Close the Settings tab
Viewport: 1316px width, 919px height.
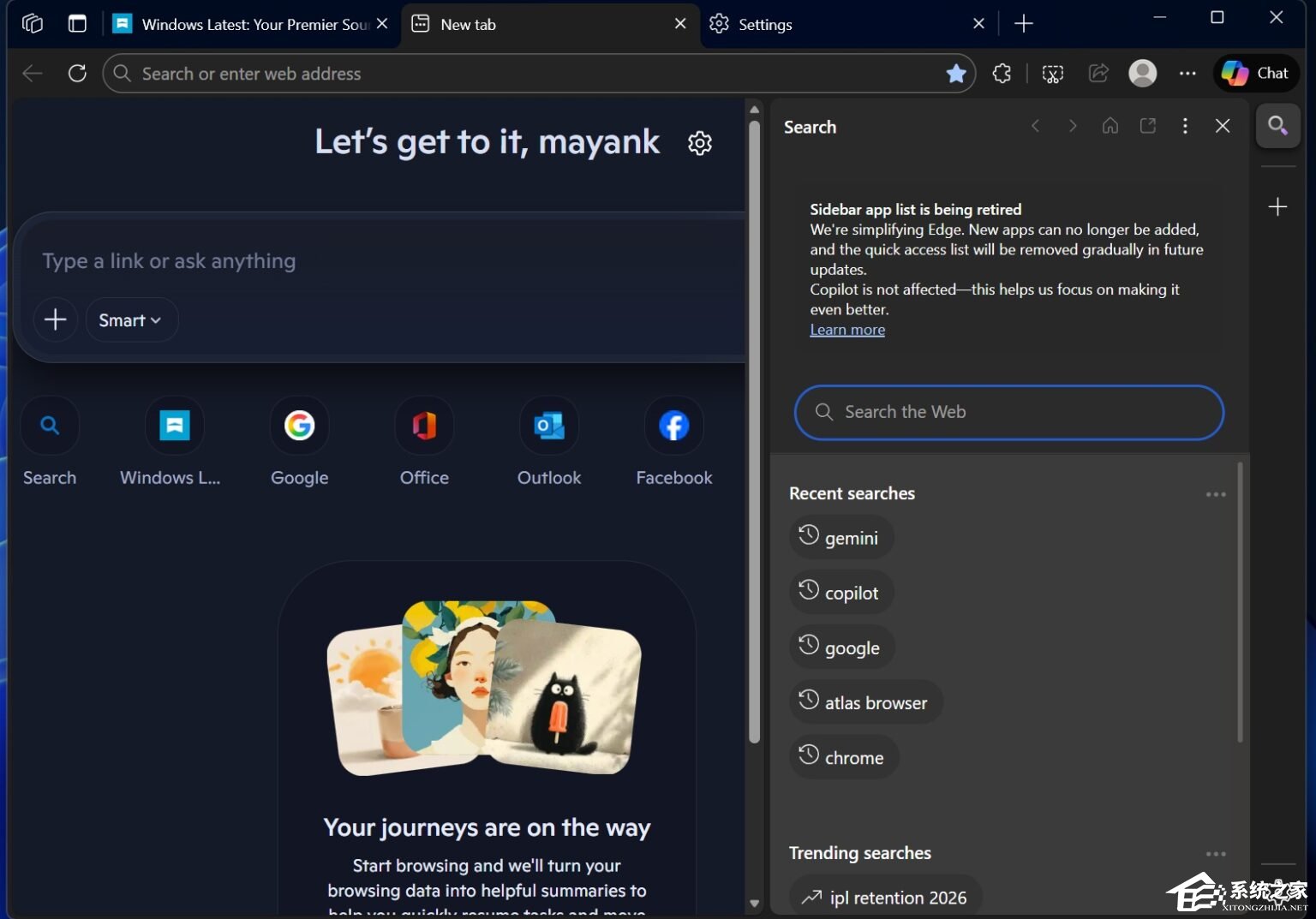(x=978, y=24)
